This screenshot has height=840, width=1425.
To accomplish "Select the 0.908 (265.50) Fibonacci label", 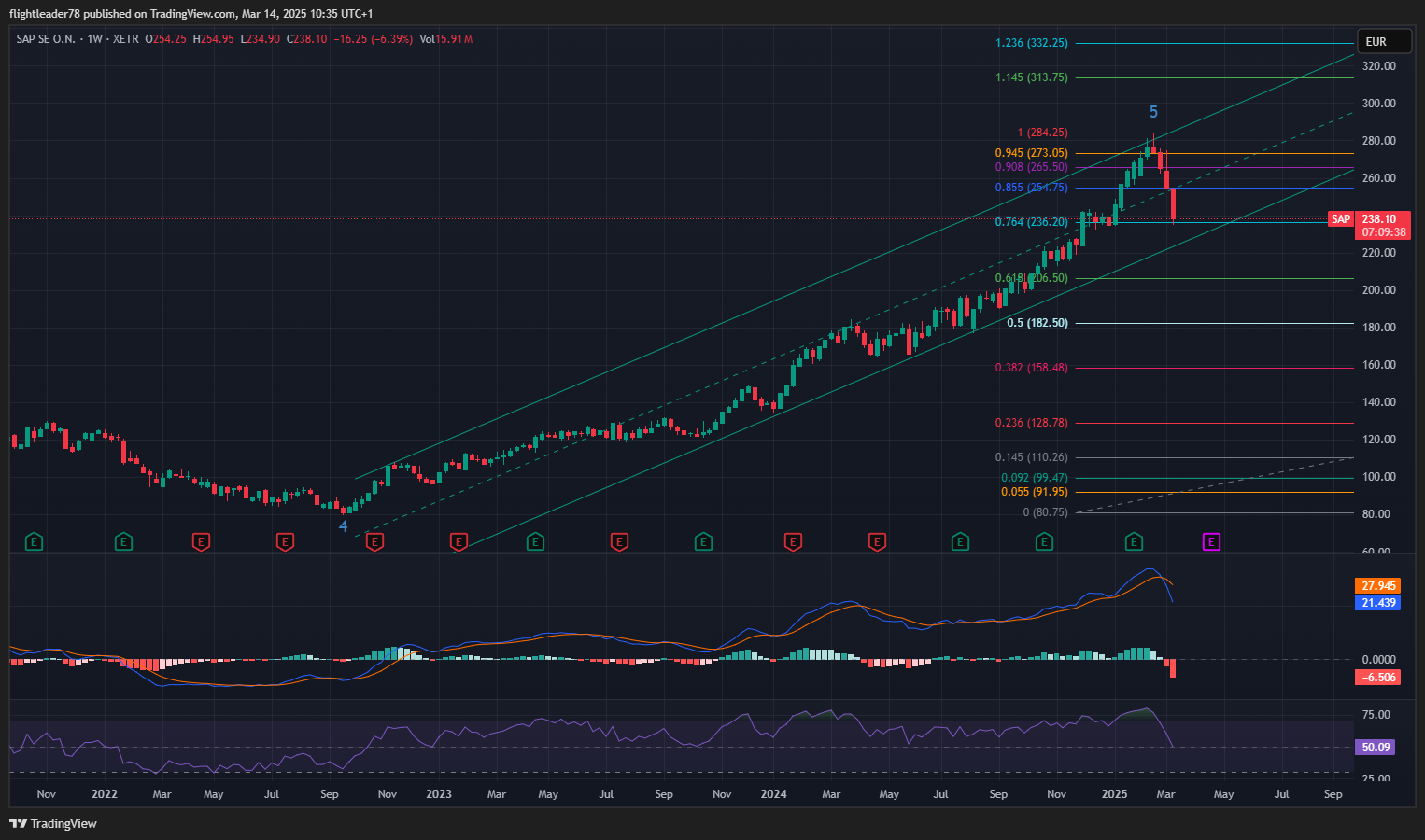I will (x=1032, y=167).
